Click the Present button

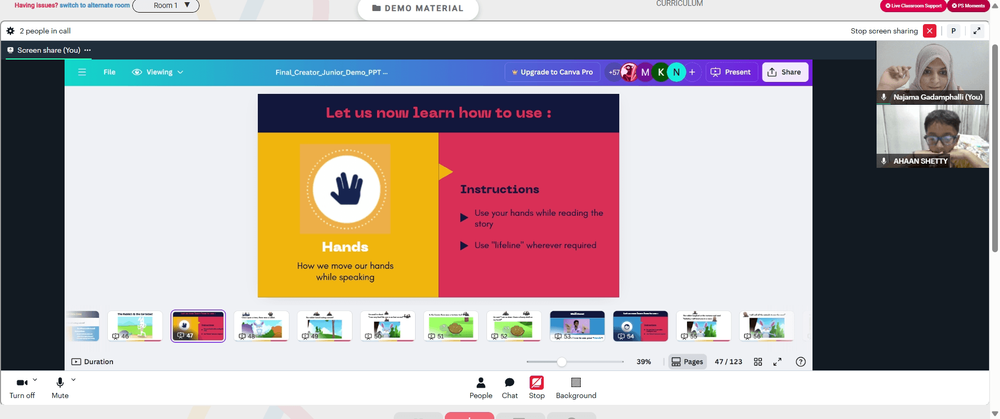[x=731, y=72]
